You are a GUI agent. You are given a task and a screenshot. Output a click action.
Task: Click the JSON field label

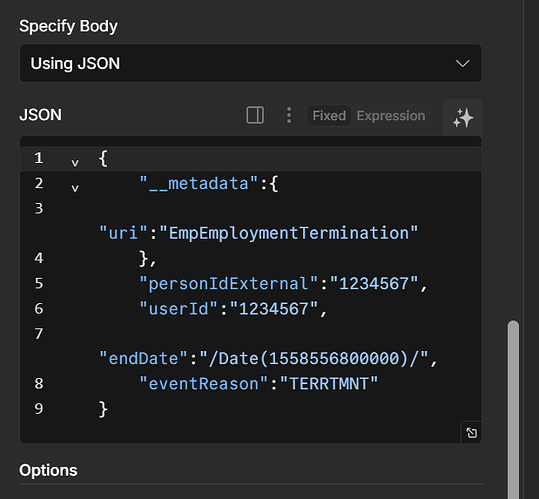[x=41, y=115]
